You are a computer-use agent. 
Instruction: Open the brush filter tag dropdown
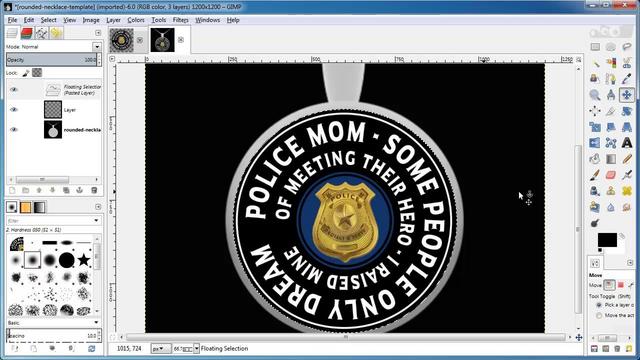pos(96,220)
